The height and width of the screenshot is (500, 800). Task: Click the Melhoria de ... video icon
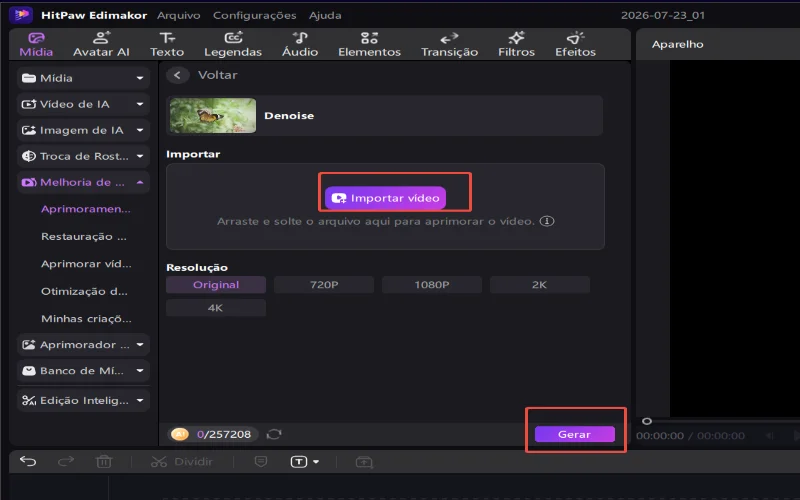coord(29,182)
